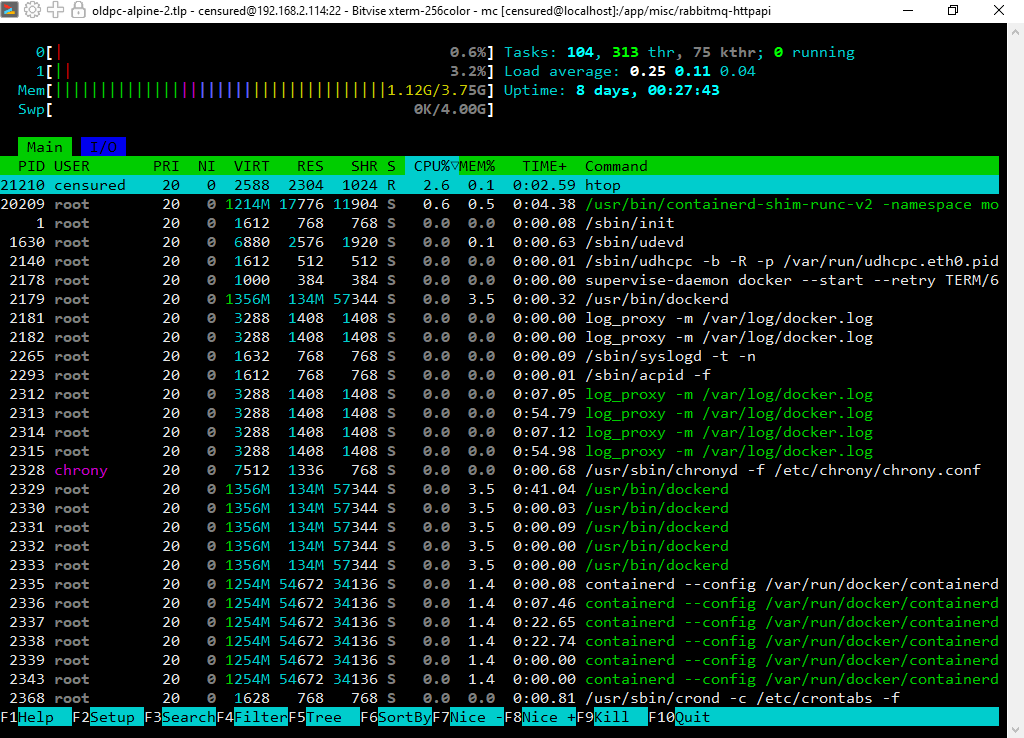Image resolution: width=1024 pixels, height=738 pixels.
Task: Sort by the RES column header
Action: pos(310,166)
